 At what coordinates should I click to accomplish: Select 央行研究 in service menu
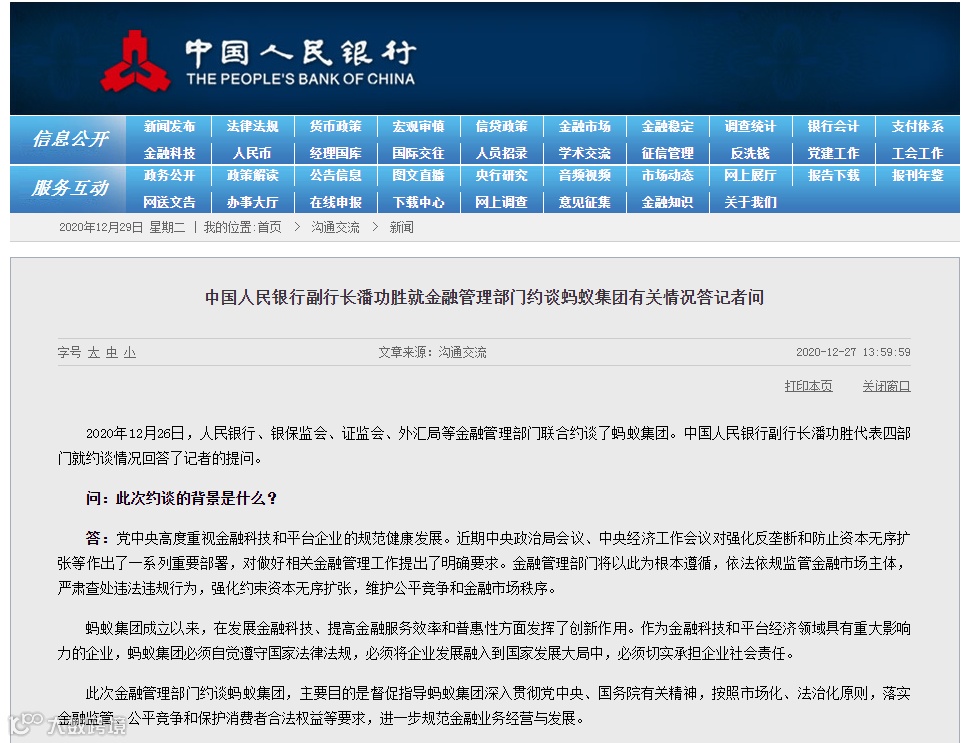tap(501, 175)
